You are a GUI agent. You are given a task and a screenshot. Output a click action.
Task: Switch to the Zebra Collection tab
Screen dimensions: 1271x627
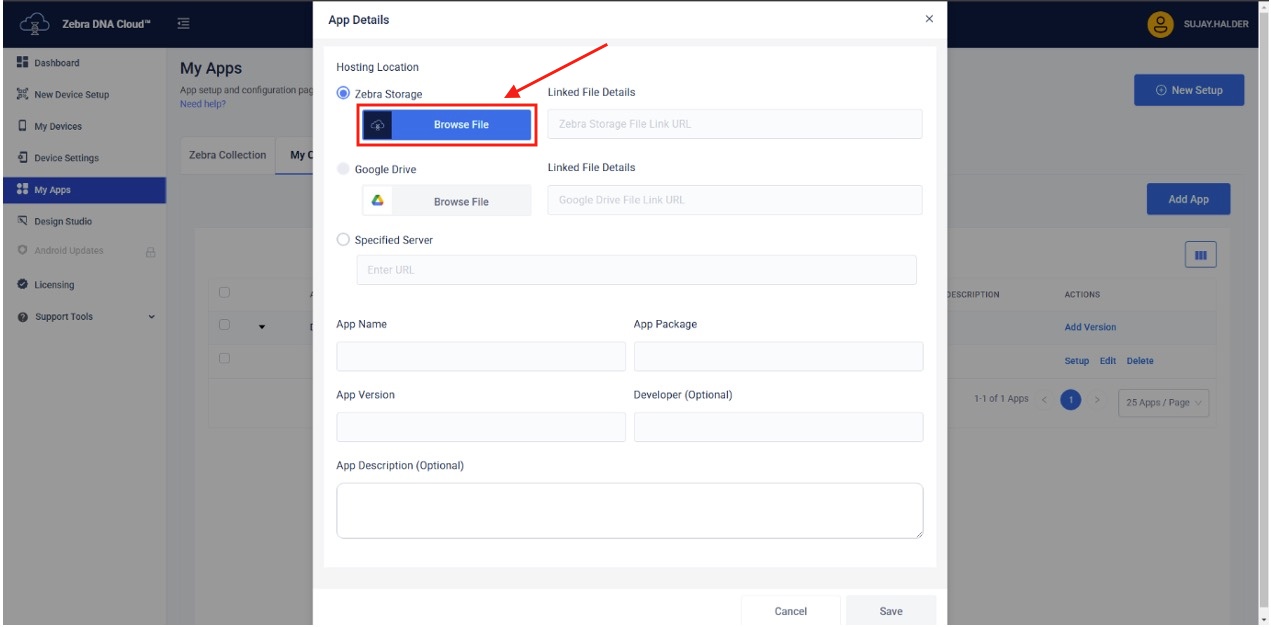click(x=228, y=155)
